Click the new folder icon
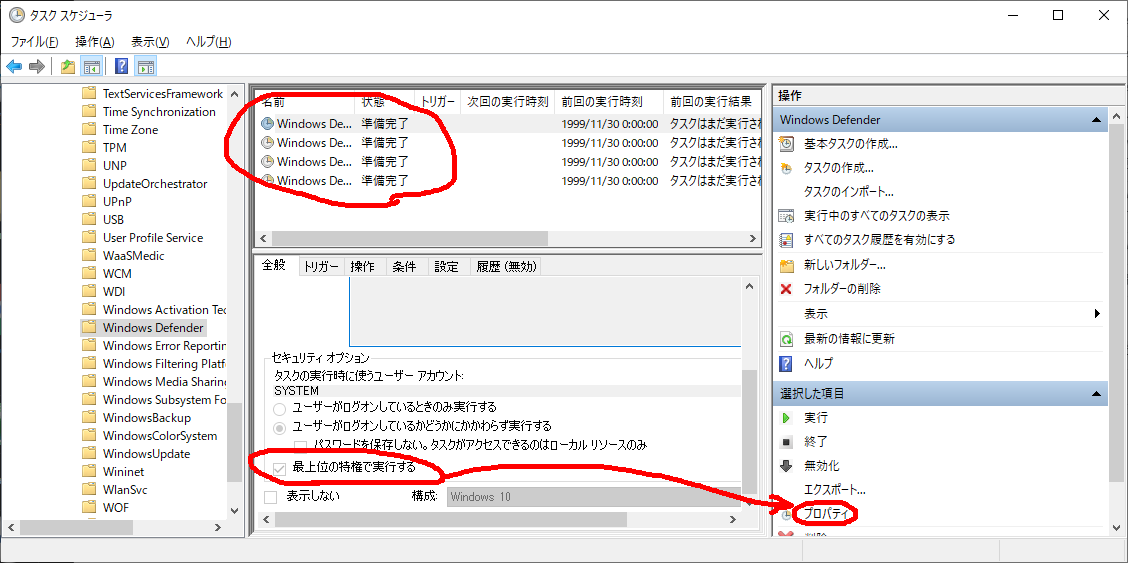This screenshot has height=563, width=1128. click(x=787, y=265)
